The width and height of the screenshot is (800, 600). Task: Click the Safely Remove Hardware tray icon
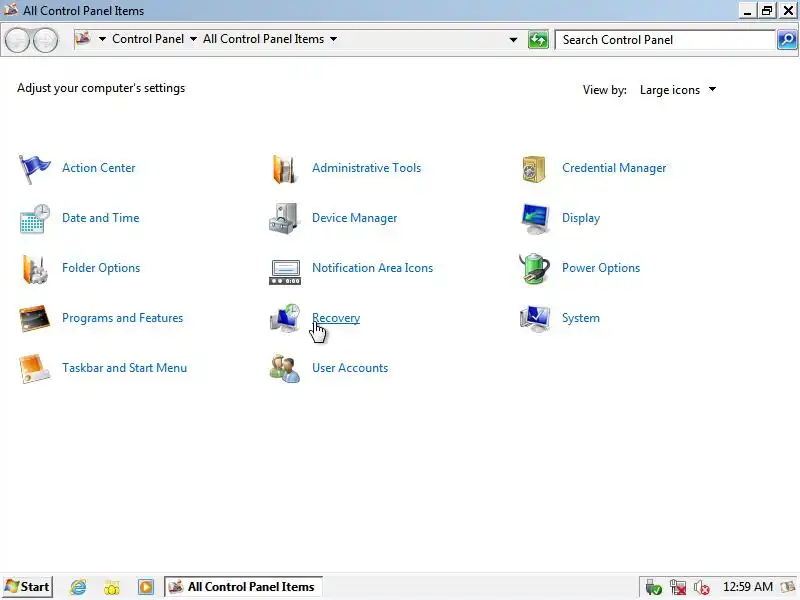point(654,588)
